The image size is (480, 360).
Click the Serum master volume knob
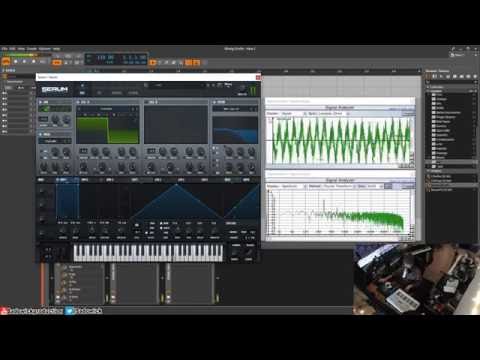tap(243, 88)
